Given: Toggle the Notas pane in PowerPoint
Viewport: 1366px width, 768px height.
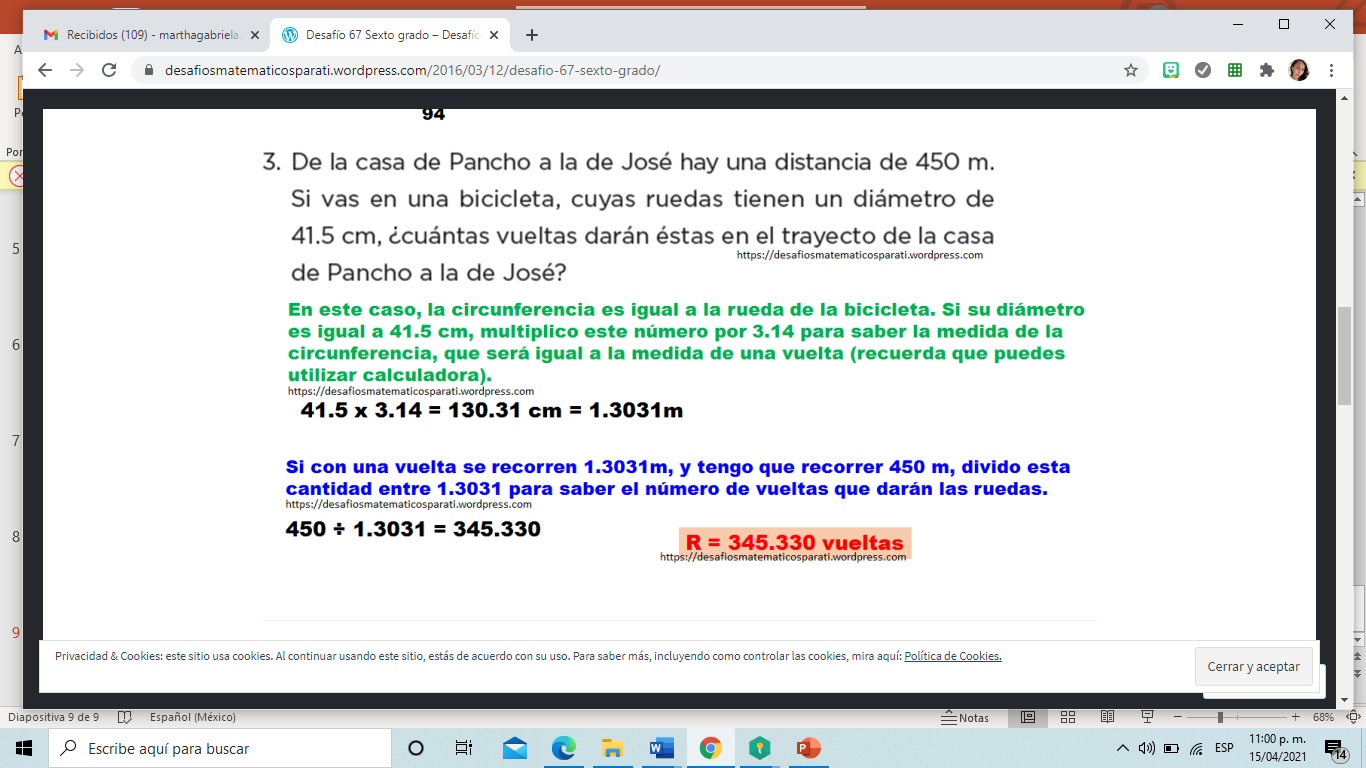Looking at the screenshot, I should [x=965, y=718].
